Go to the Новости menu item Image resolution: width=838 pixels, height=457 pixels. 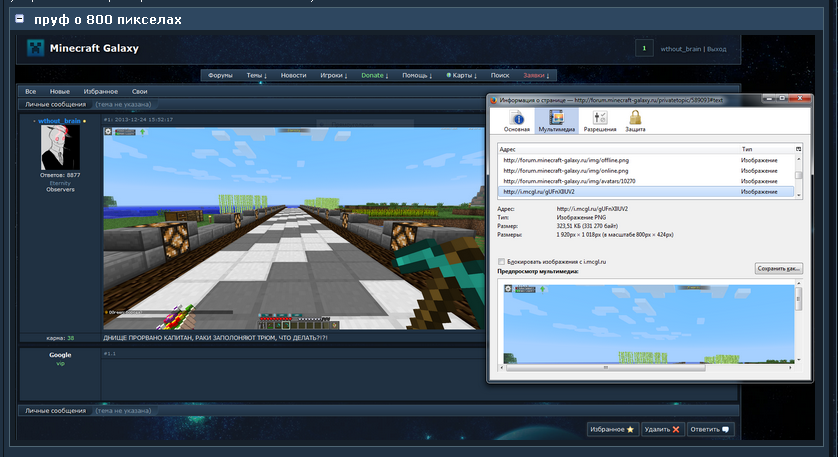click(x=293, y=75)
